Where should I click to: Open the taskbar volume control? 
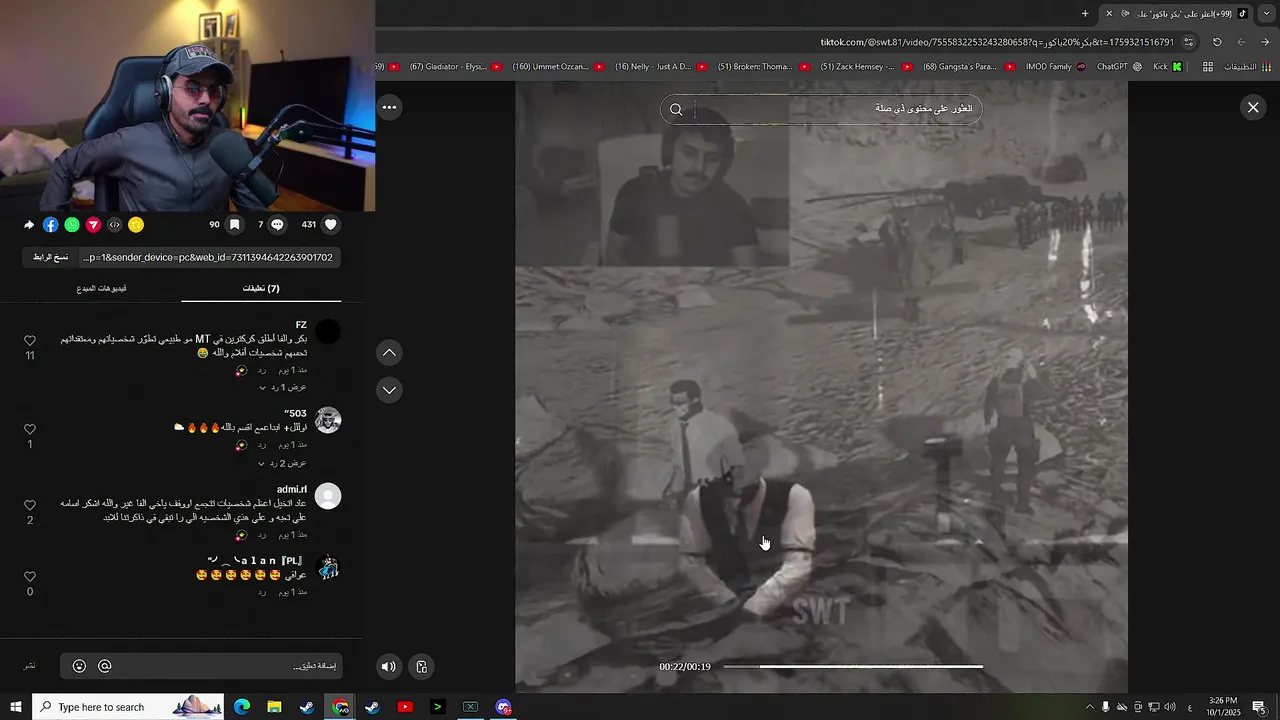point(1171,707)
